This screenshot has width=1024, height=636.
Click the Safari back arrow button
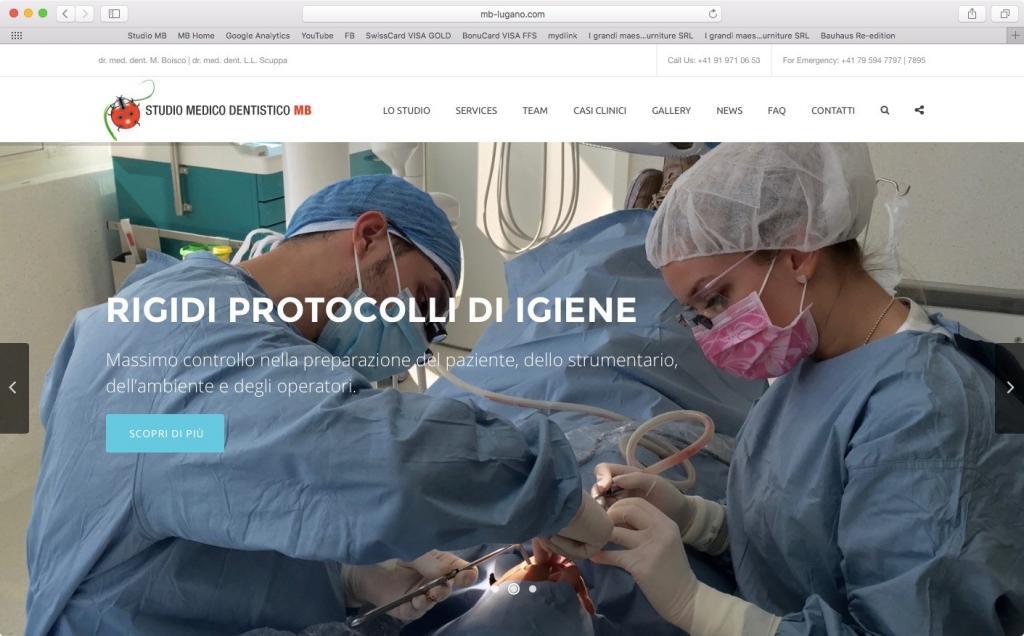click(x=65, y=14)
